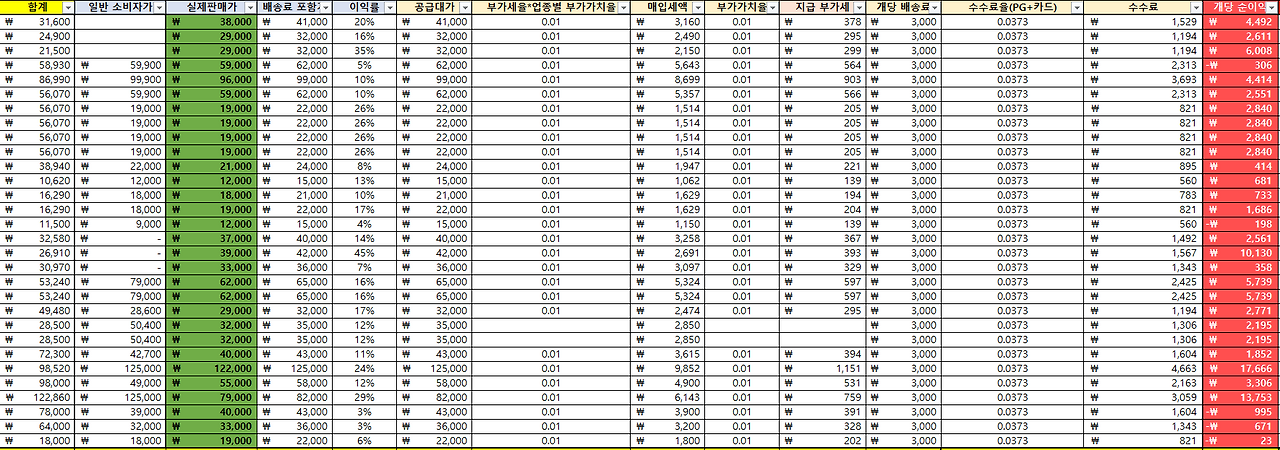
Task: Select the green 38,000 sale price cell
Action: 213,21
